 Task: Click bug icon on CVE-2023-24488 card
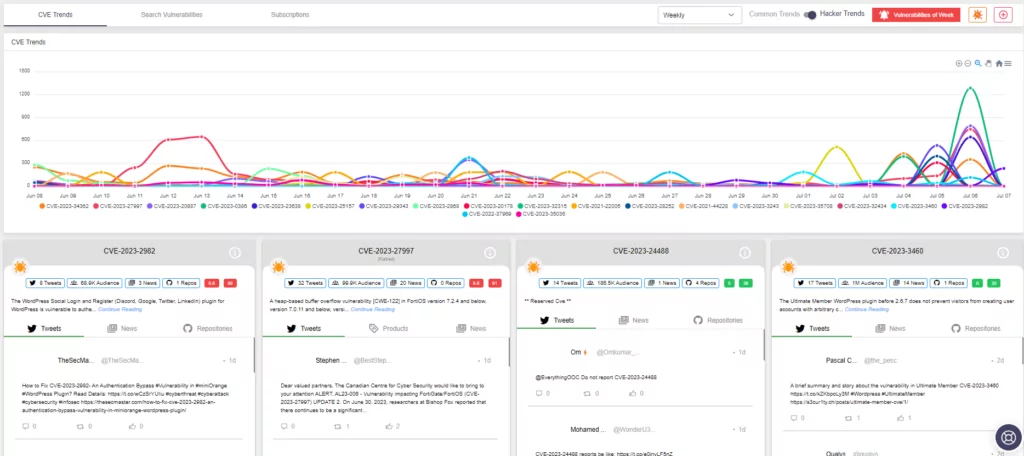click(x=533, y=267)
